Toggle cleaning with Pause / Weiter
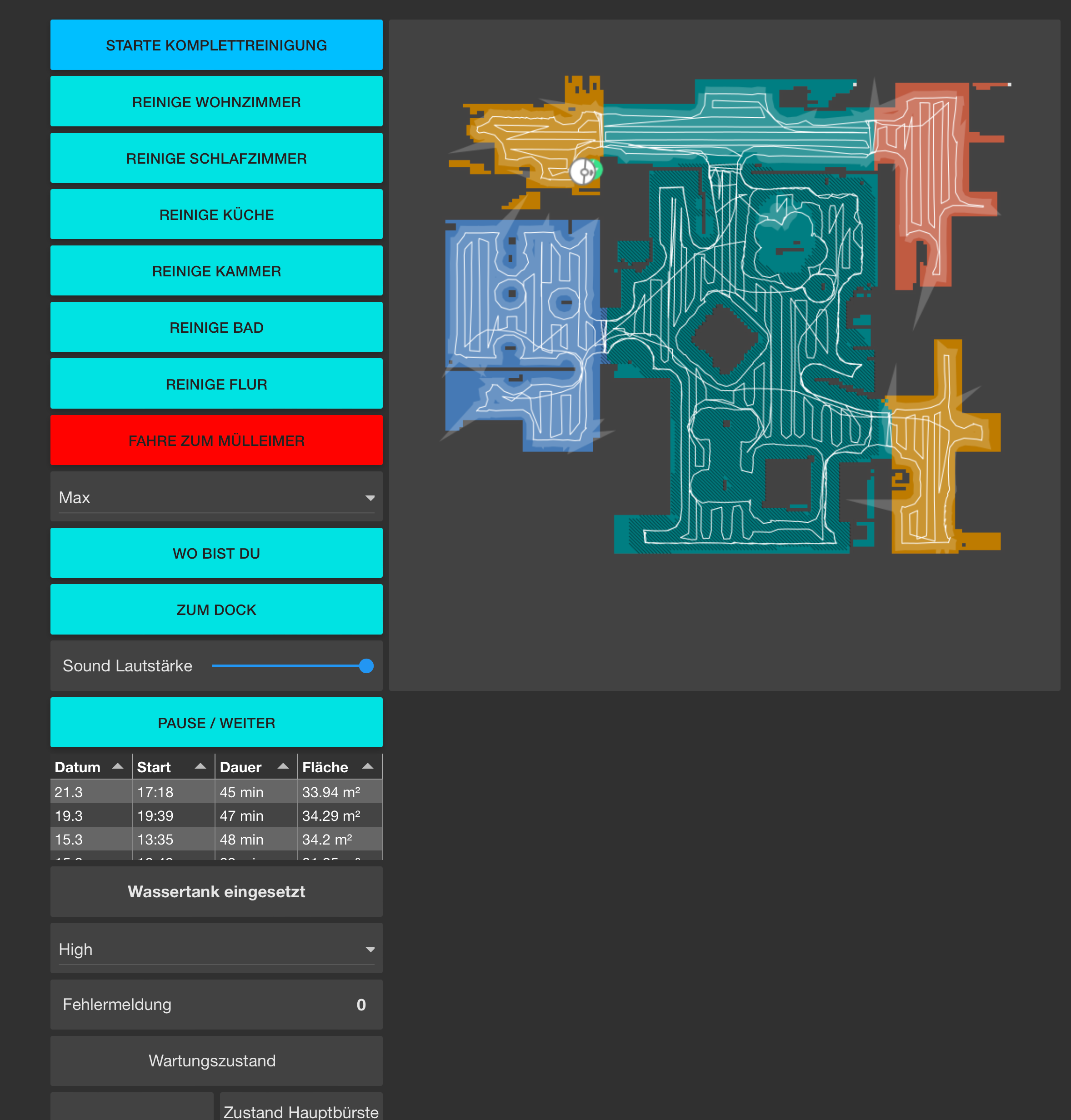 pyautogui.click(x=216, y=723)
